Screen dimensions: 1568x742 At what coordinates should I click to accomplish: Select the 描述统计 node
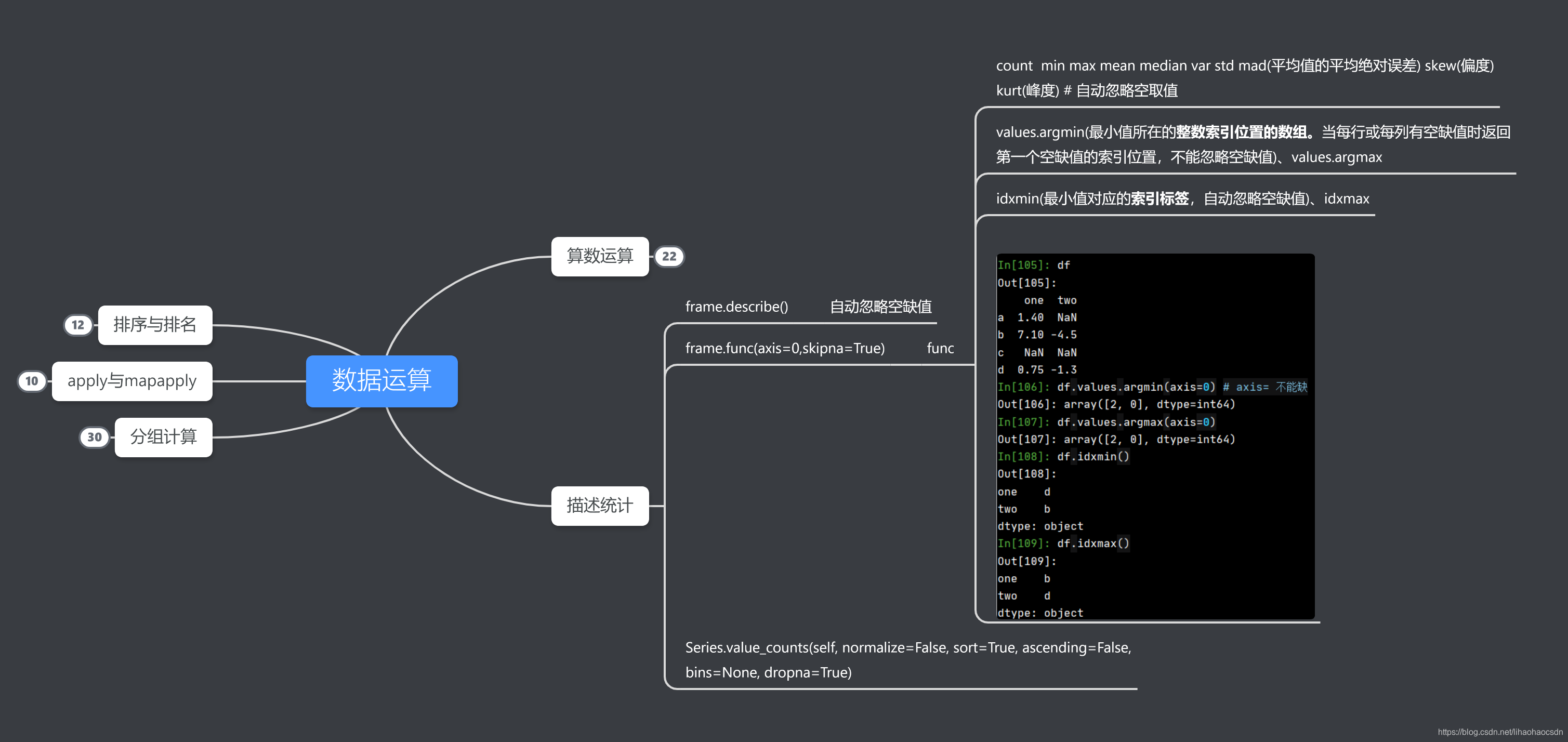600,506
